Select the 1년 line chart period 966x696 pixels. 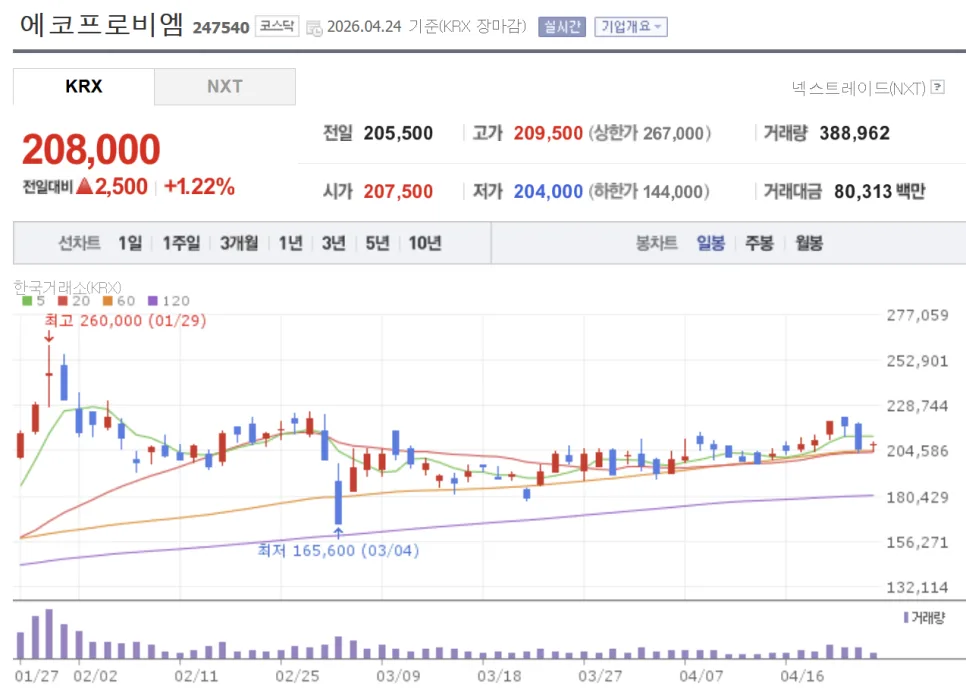tap(291, 243)
